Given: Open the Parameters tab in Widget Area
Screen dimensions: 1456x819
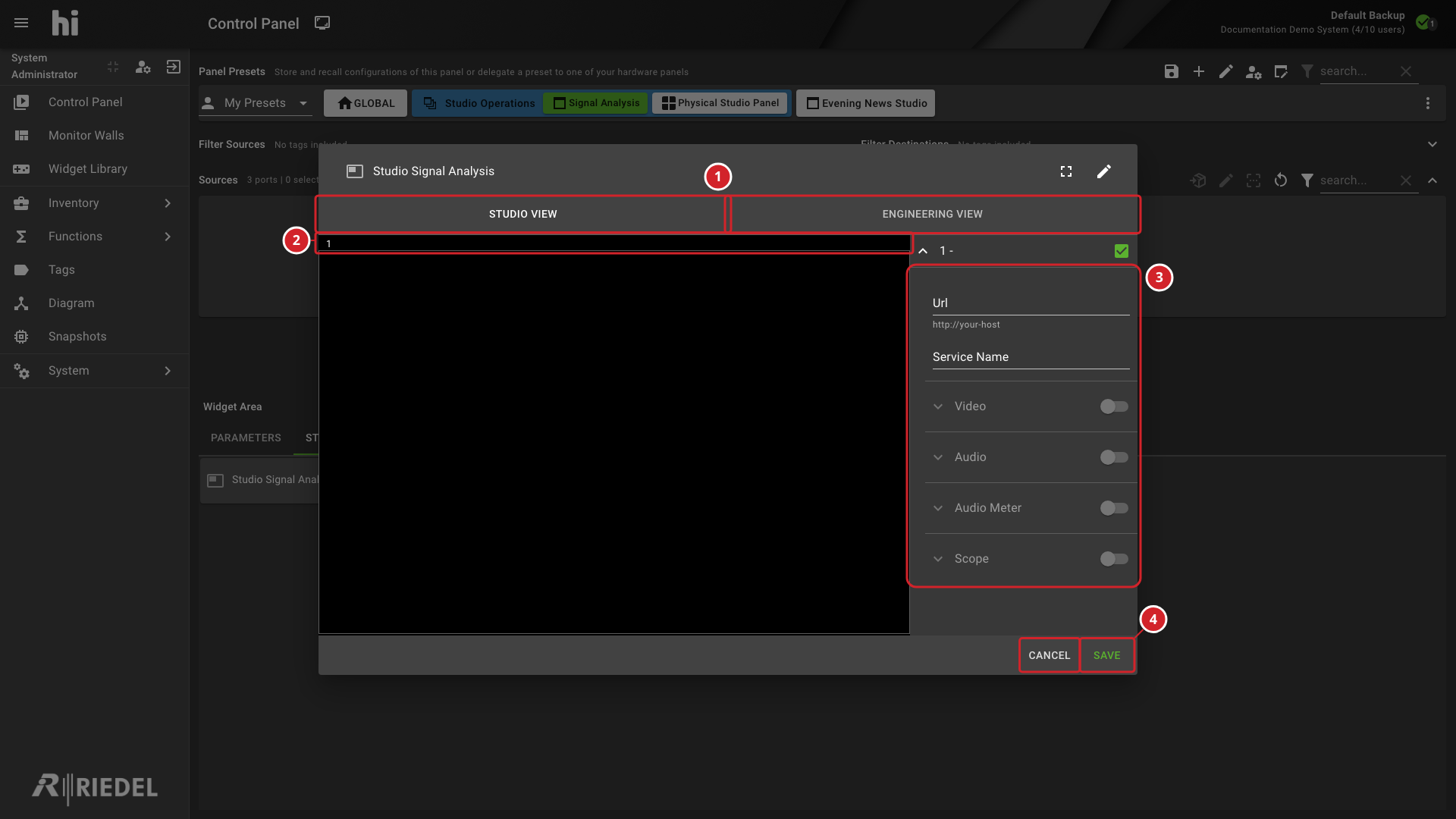Looking at the screenshot, I should point(246,438).
